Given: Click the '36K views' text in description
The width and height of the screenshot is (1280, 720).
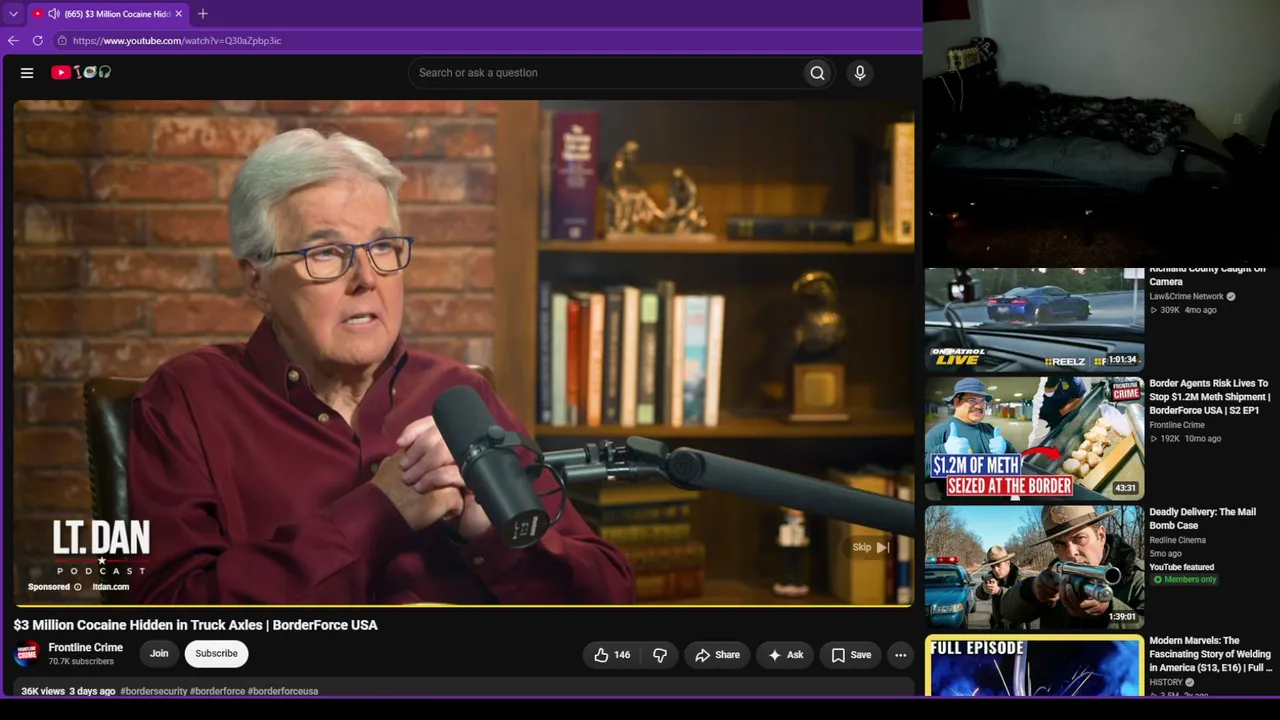Looking at the screenshot, I should coord(43,691).
